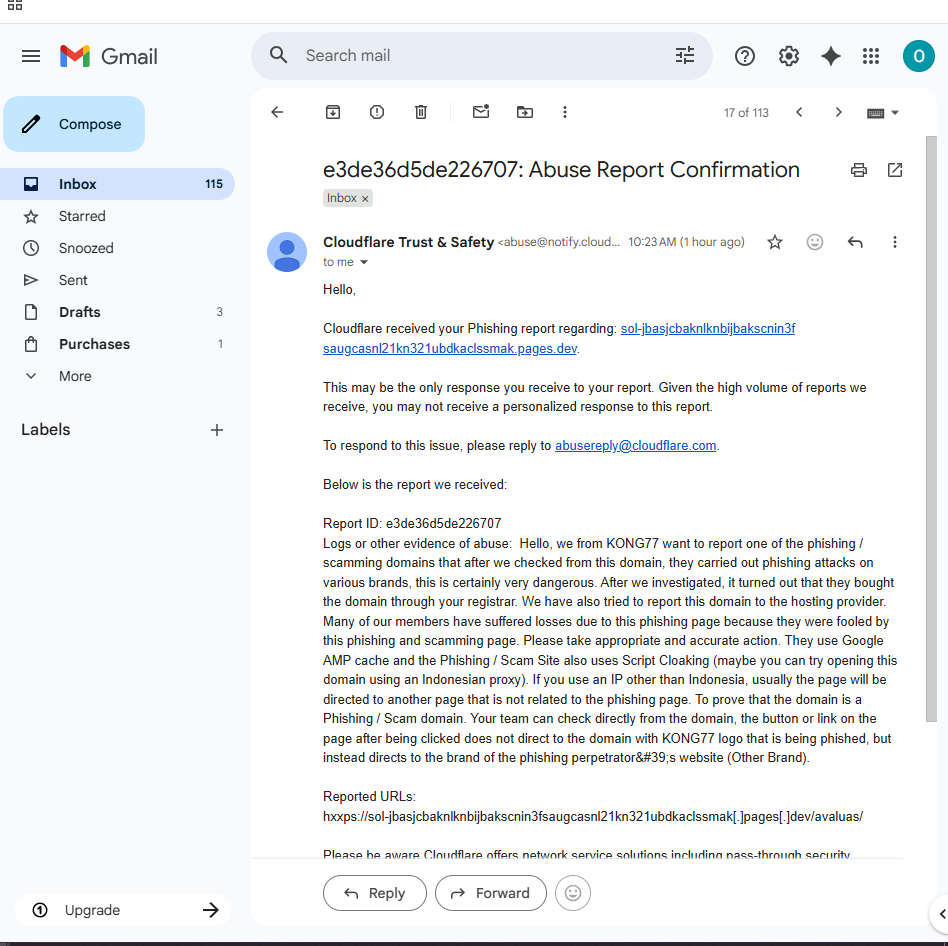This screenshot has height=946, width=948.
Task: Go back to inbox arrow
Action: (x=277, y=112)
